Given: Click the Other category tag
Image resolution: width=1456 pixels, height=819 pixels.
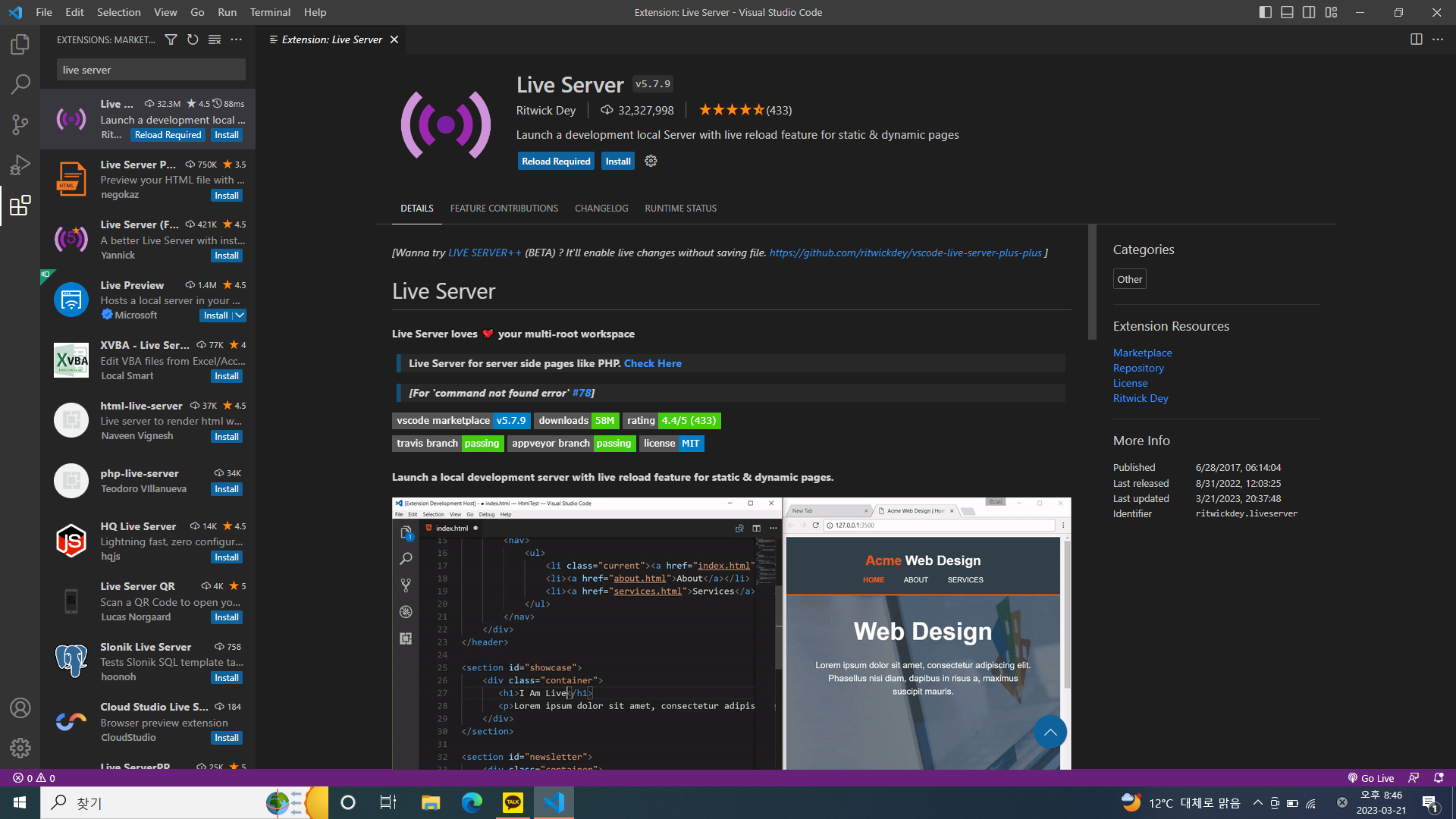Looking at the screenshot, I should pos(1129,279).
